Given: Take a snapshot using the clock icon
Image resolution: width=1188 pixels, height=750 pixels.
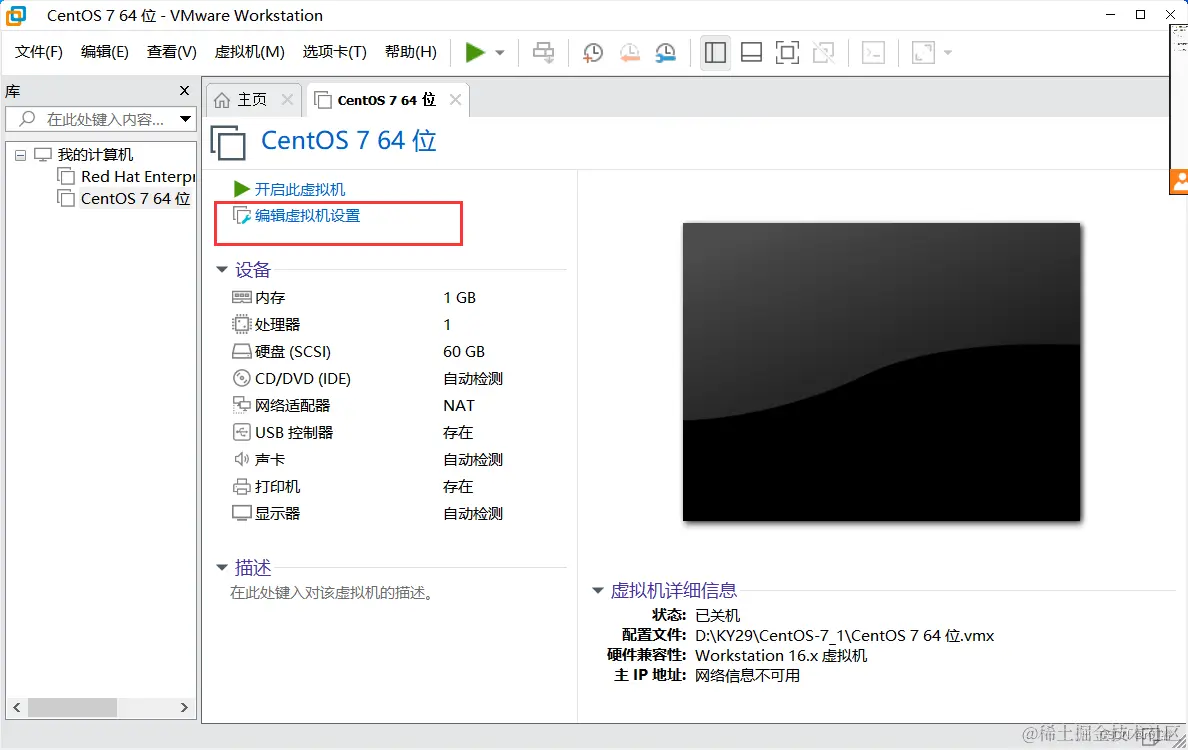Looking at the screenshot, I should (x=592, y=52).
